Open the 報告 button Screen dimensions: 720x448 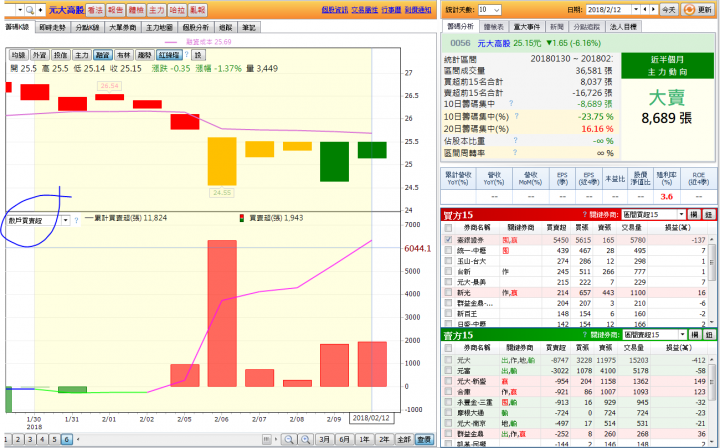coord(115,10)
